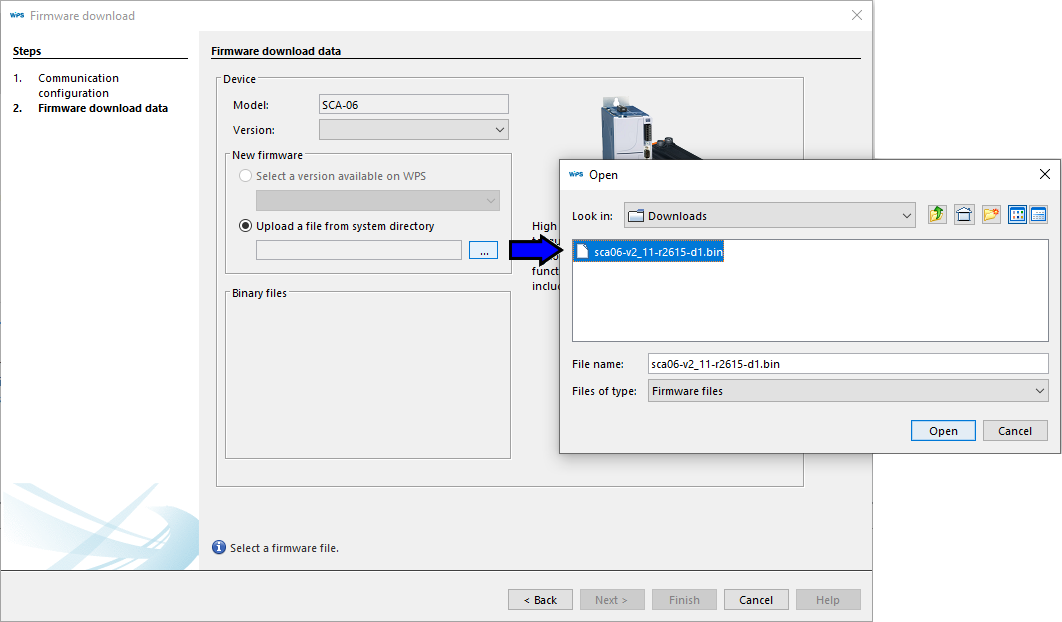Click the File name text field

[847, 364]
